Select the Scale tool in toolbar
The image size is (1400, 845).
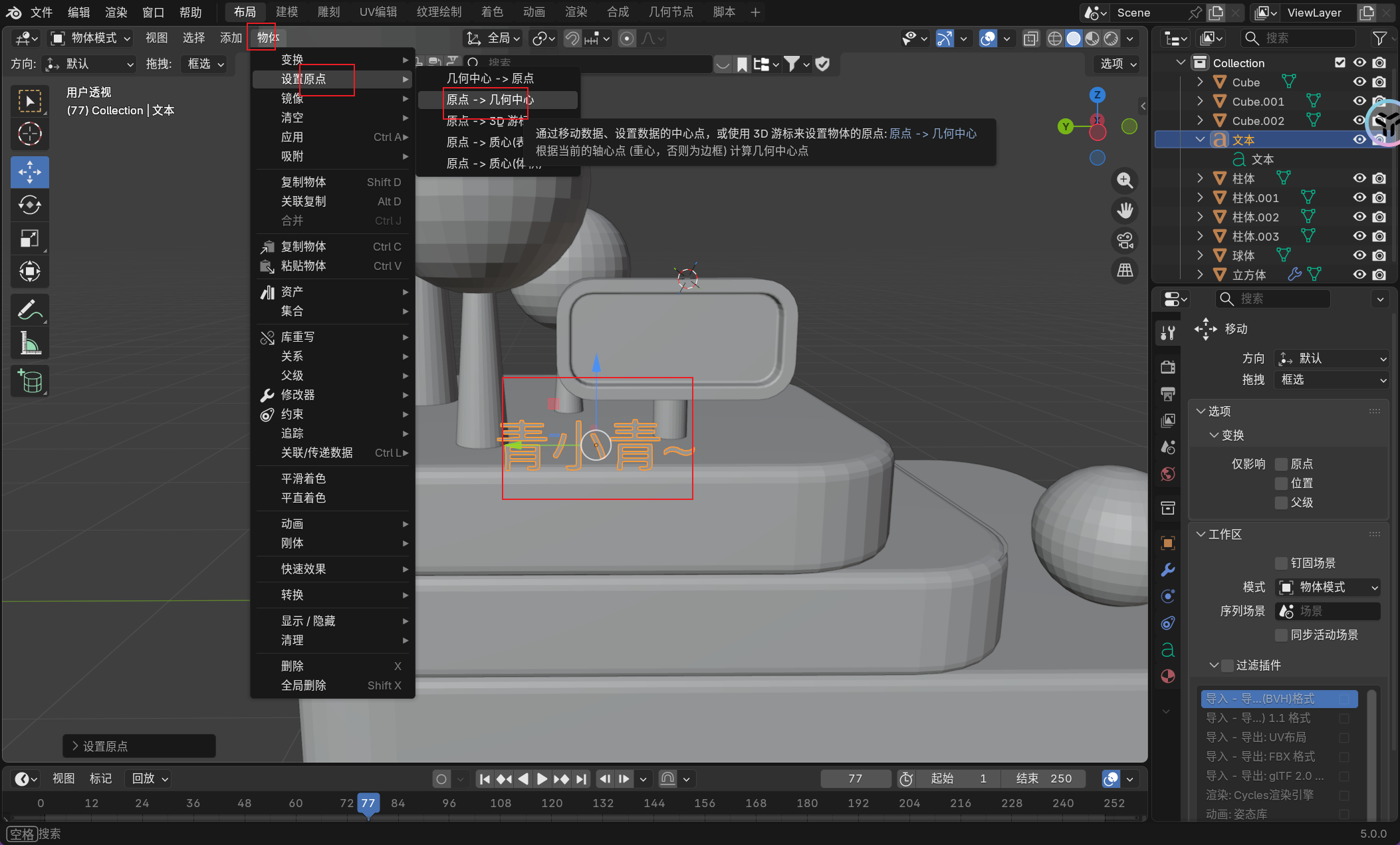click(x=30, y=238)
